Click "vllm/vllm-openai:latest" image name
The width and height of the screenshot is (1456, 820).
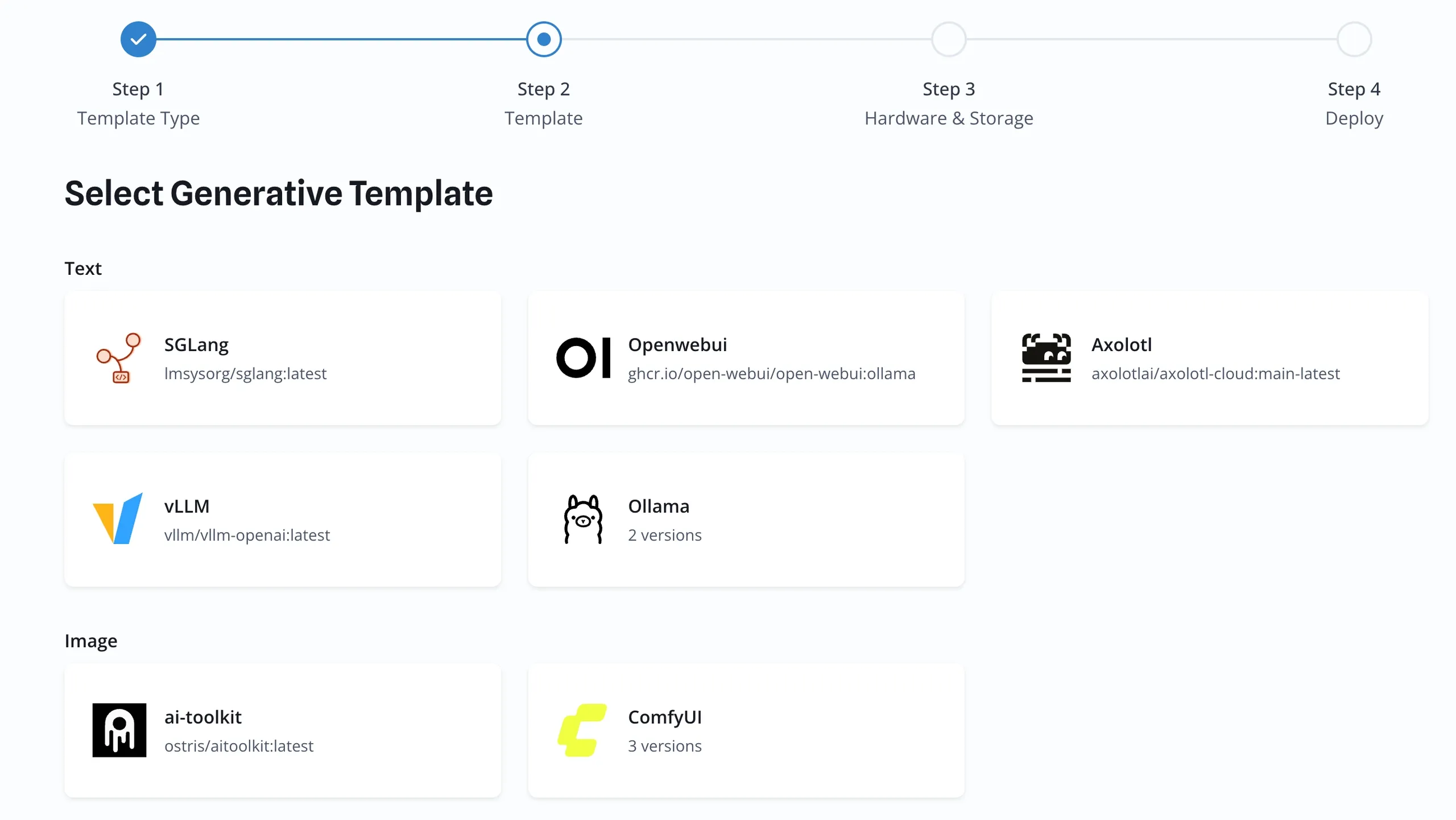[x=247, y=535]
